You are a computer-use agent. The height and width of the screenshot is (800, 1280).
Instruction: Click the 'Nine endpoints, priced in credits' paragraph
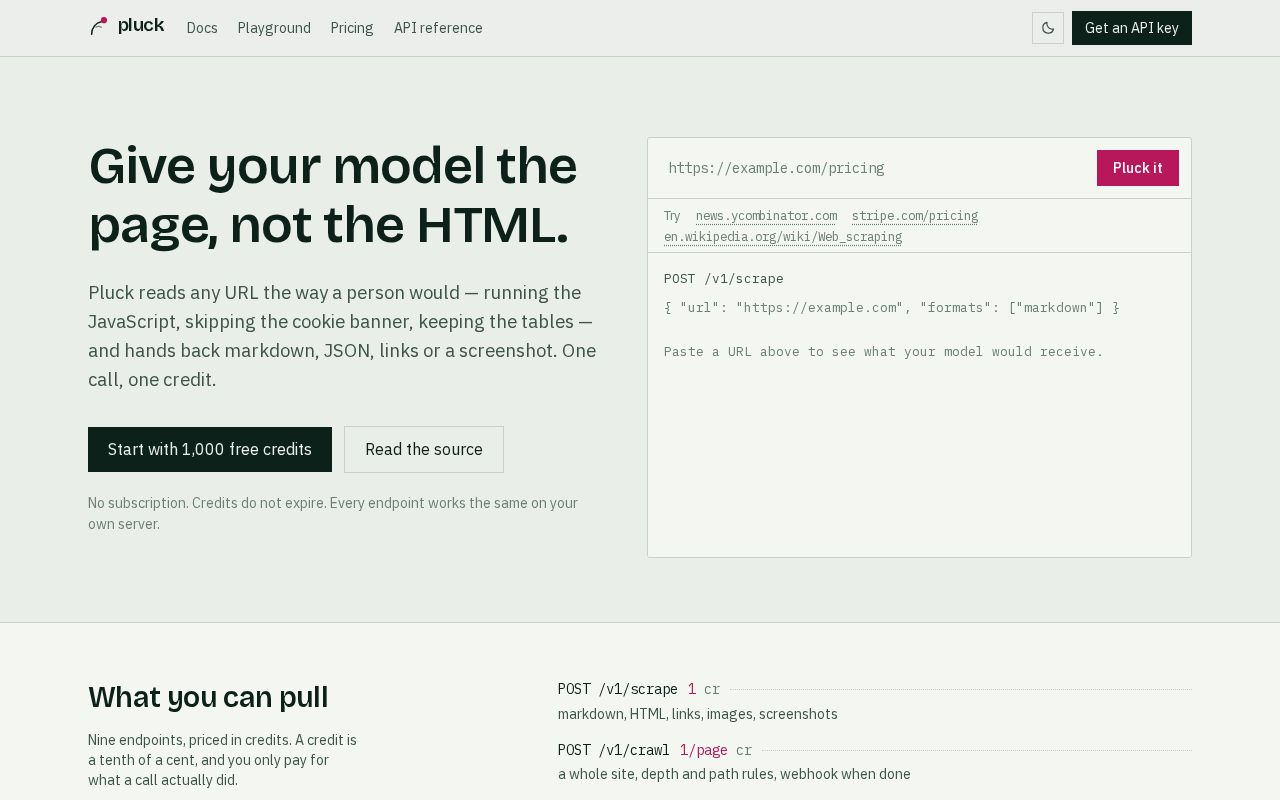point(223,760)
